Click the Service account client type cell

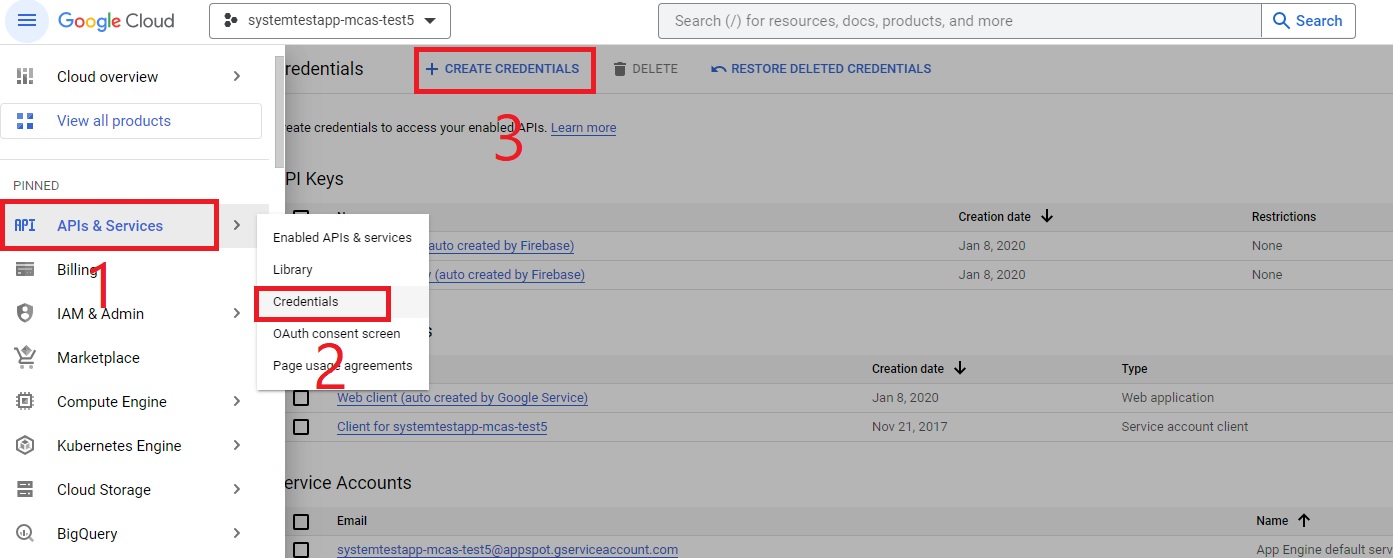coord(1185,427)
